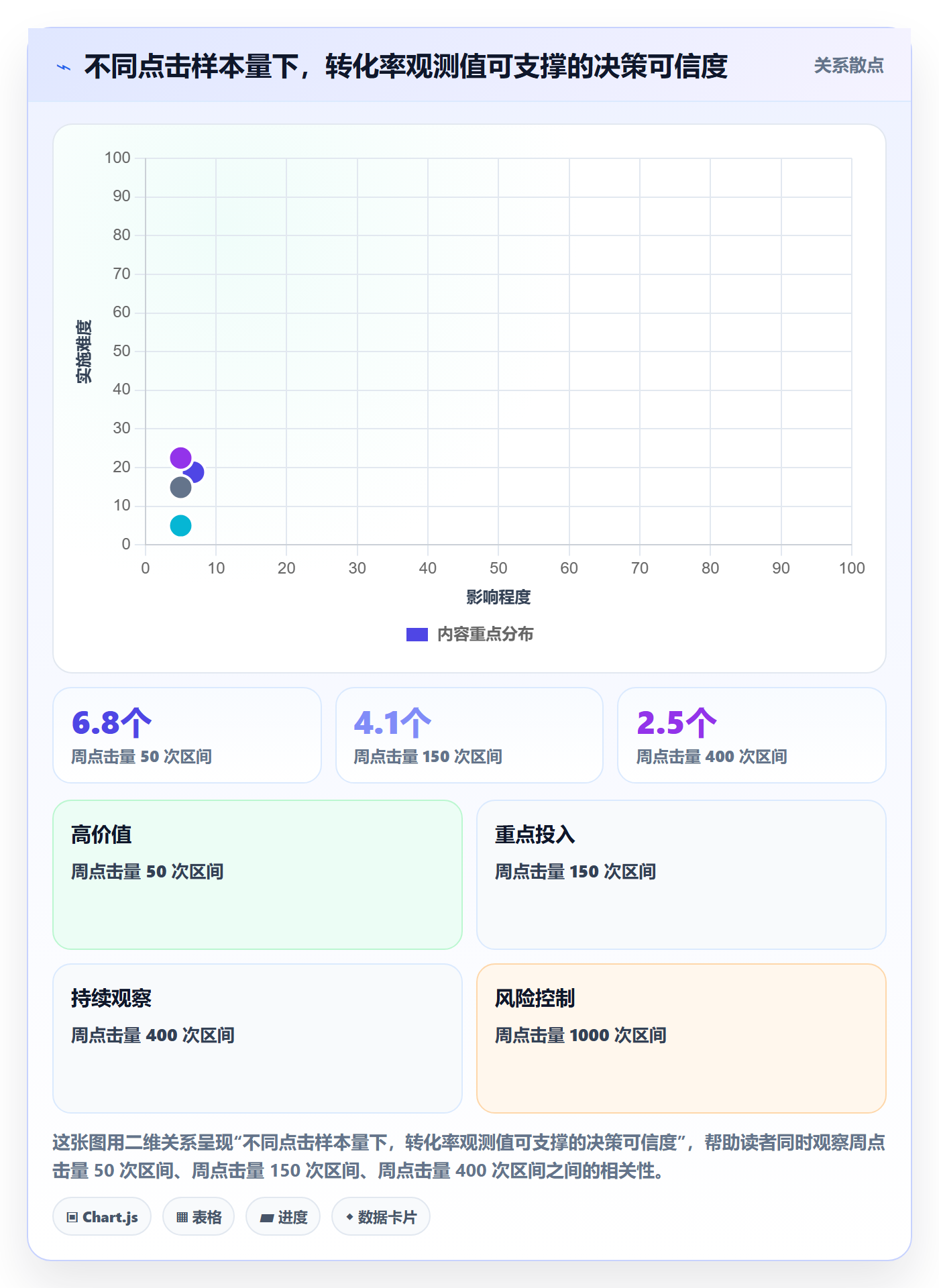
Task: Click the chart title 不同点击样本量下
Action: pyautogui.click(x=406, y=66)
